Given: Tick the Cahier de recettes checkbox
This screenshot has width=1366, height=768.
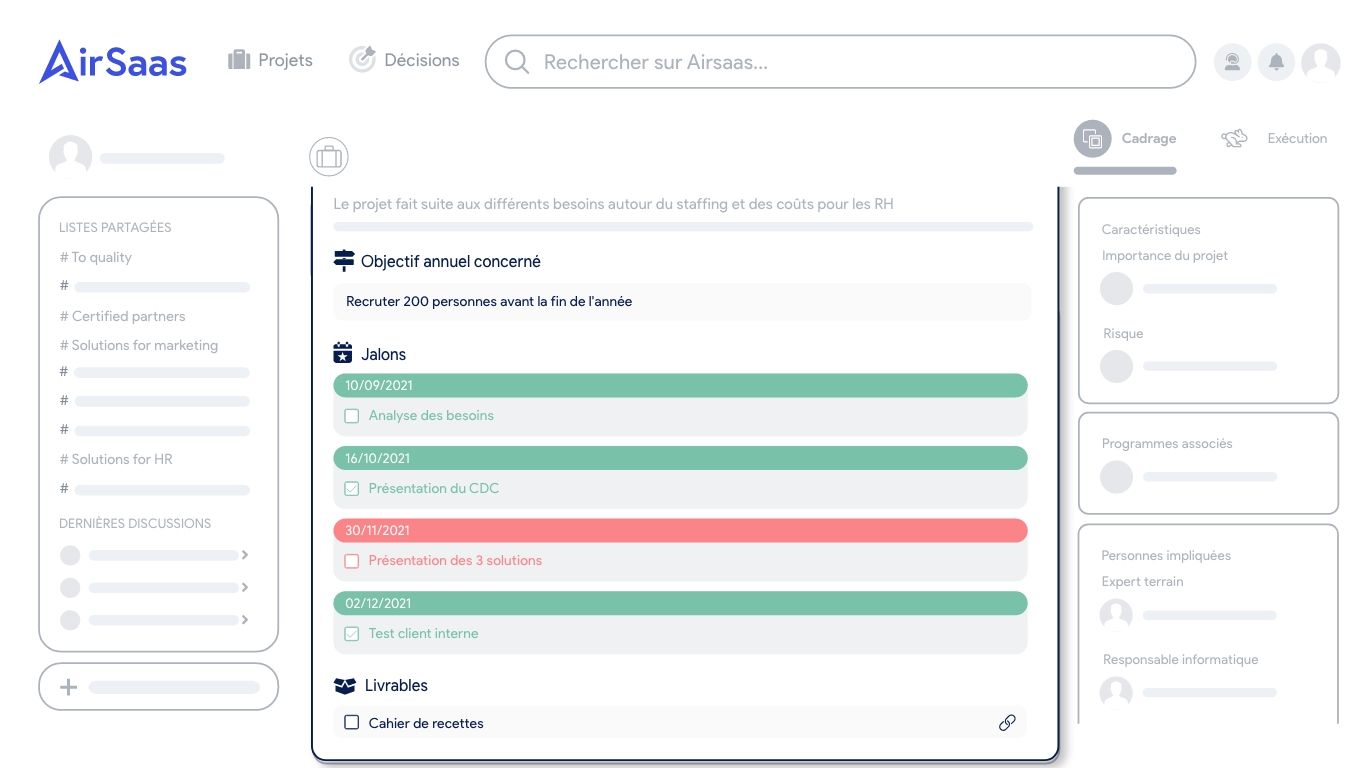Looking at the screenshot, I should [352, 722].
